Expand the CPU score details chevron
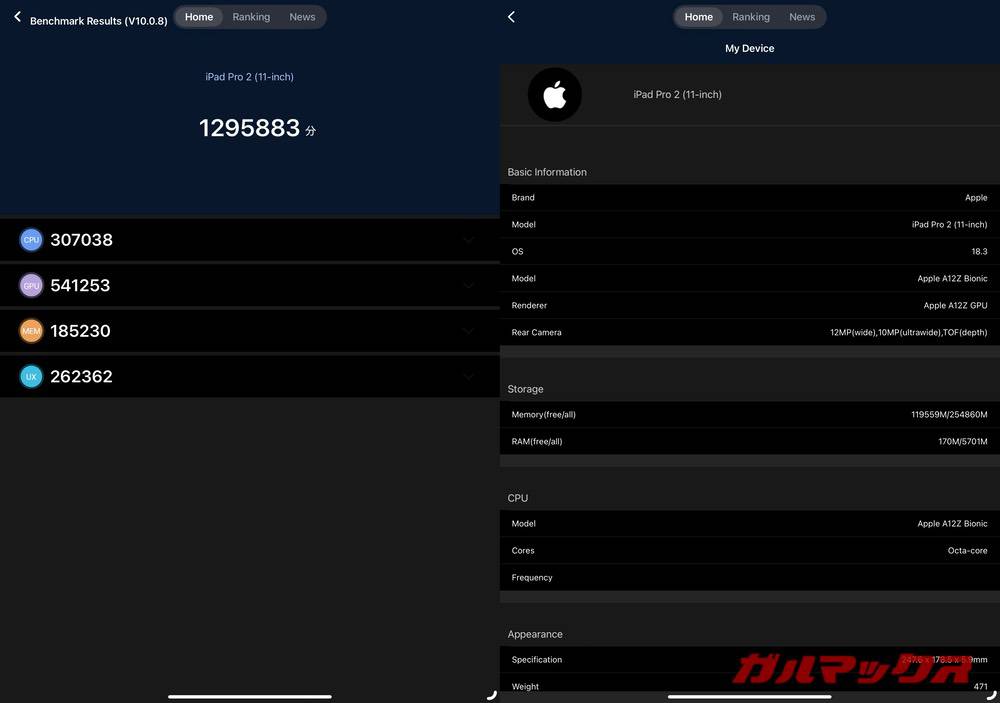Screen dimensions: 1000x703 point(467,240)
